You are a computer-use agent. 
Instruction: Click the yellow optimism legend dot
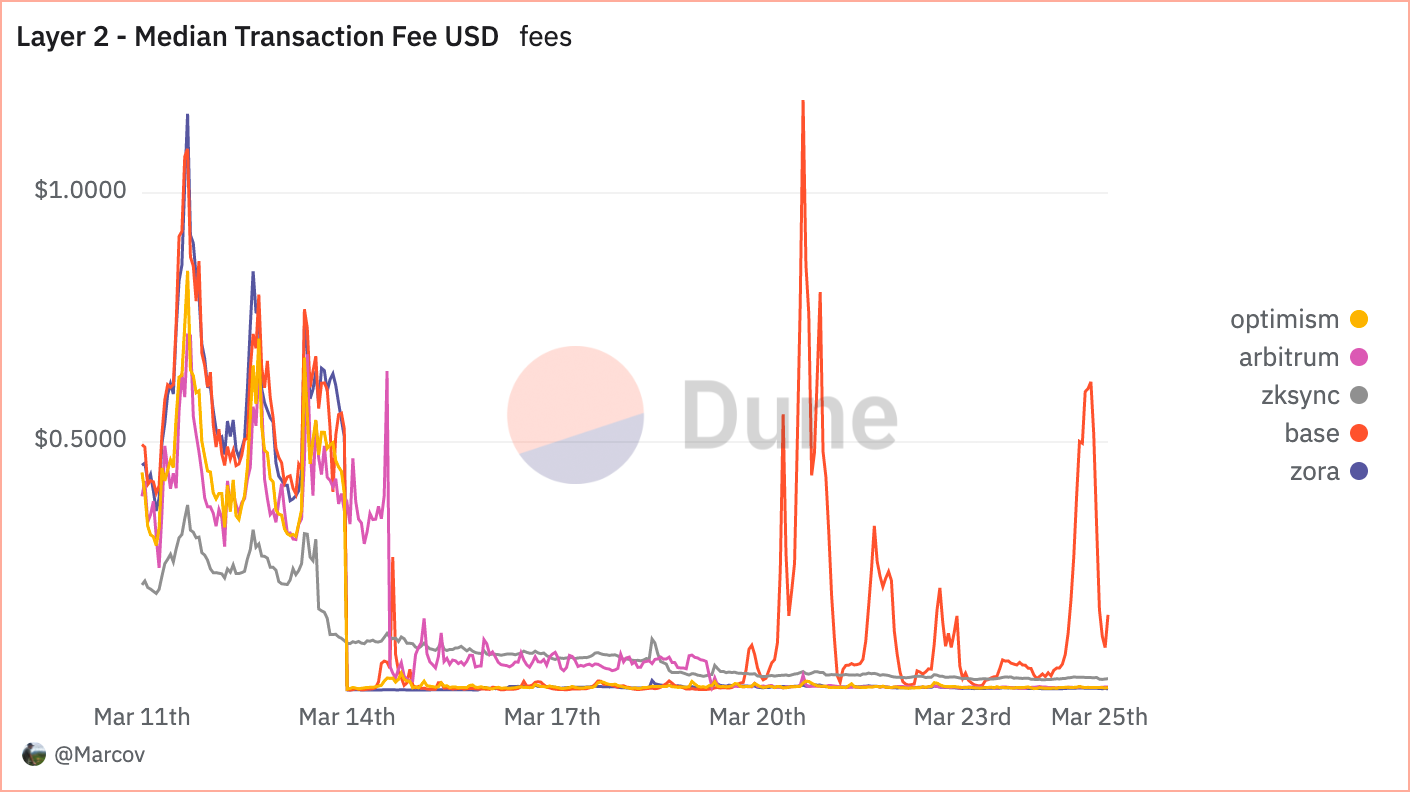pos(1358,320)
